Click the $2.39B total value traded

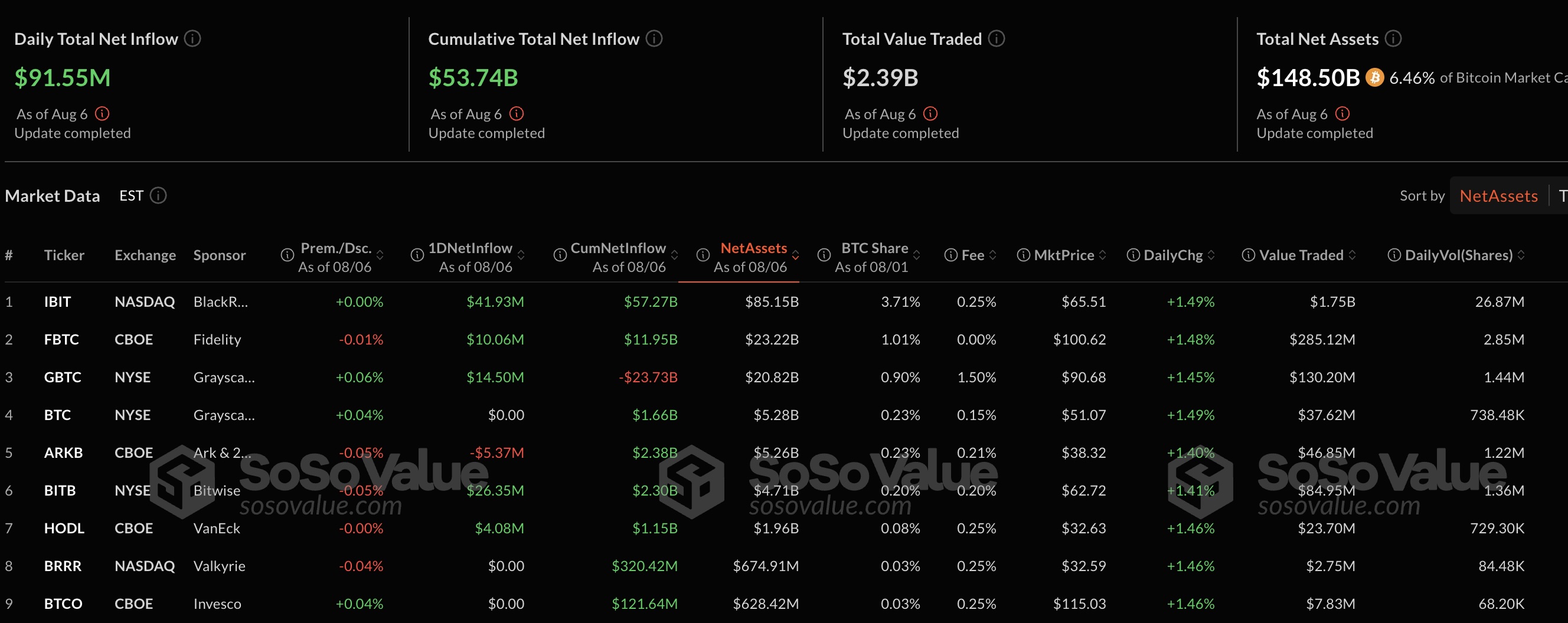click(880, 78)
